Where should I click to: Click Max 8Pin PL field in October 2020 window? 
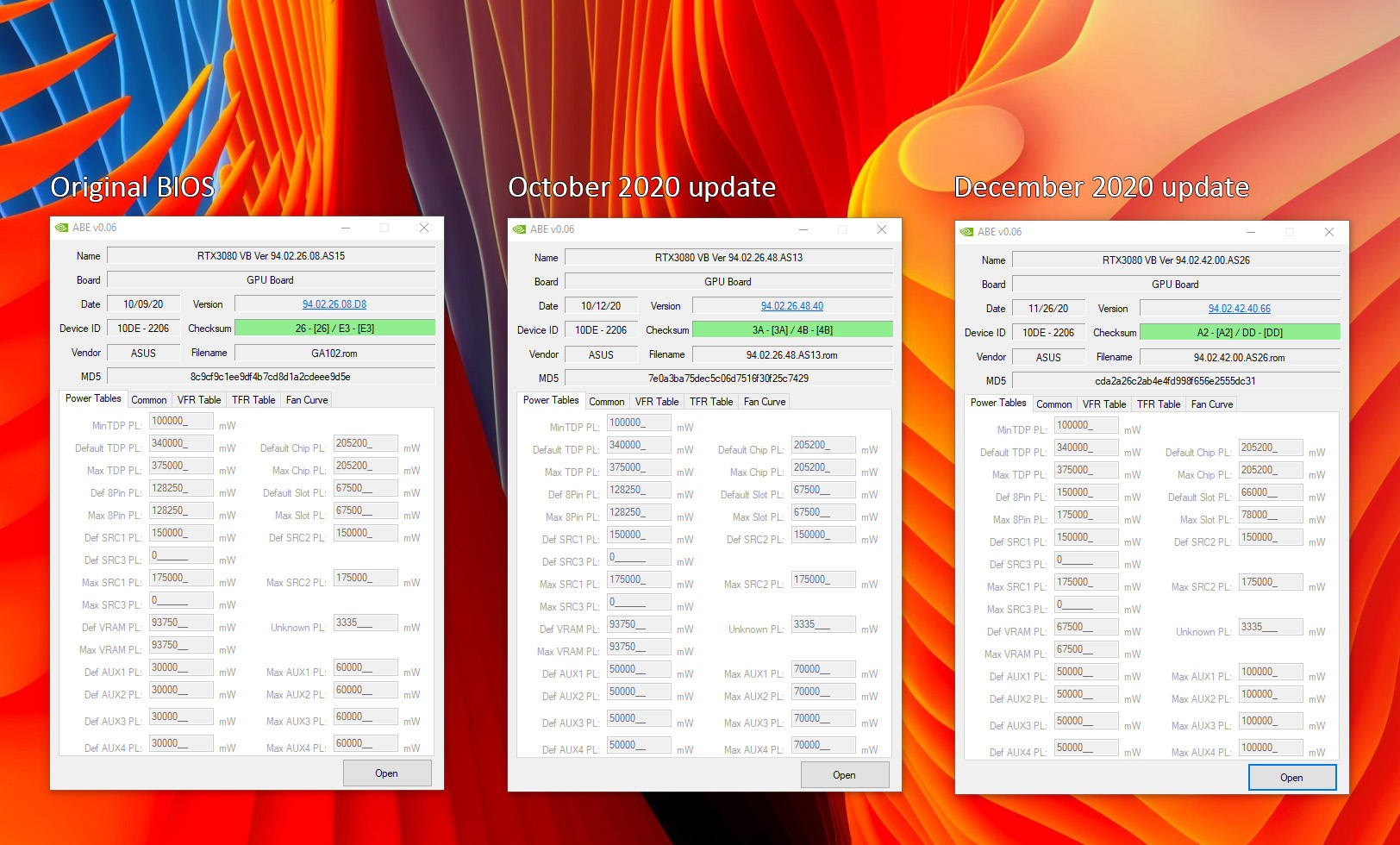point(639,512)
